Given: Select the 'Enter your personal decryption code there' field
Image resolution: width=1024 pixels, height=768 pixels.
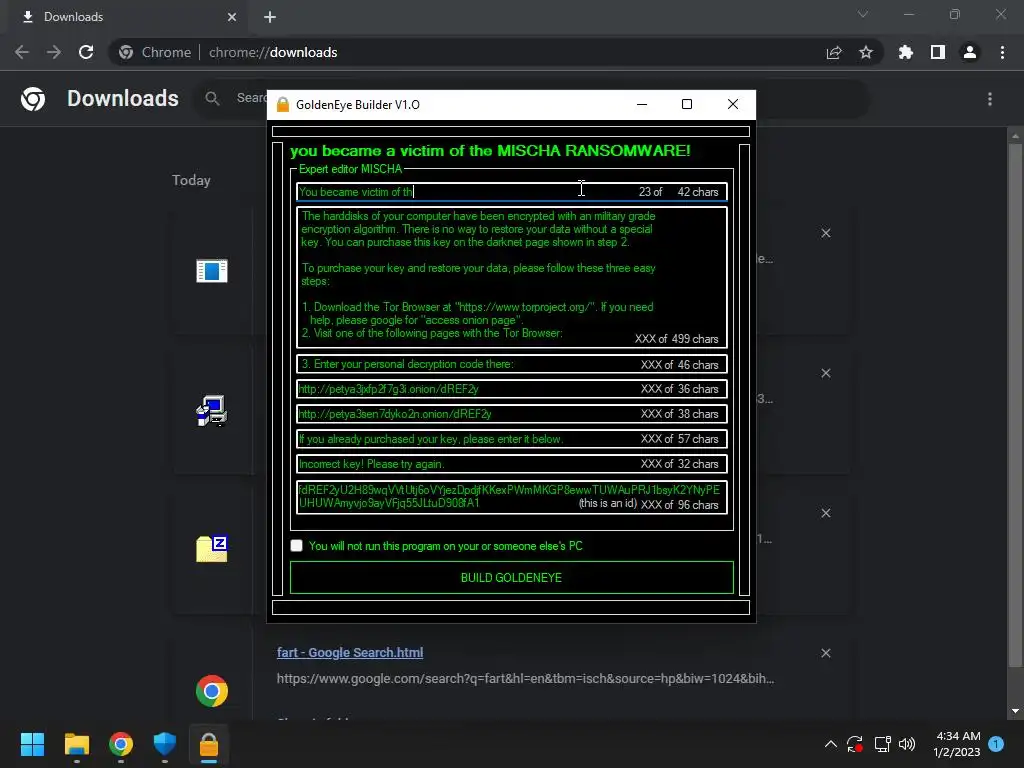Looking at the screenshot, I should click(511, 364).
